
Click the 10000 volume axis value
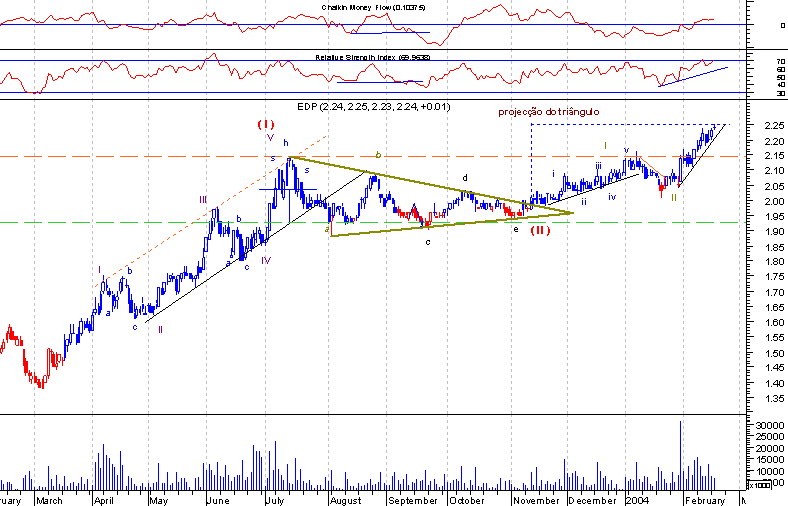(x=769, y=472)
